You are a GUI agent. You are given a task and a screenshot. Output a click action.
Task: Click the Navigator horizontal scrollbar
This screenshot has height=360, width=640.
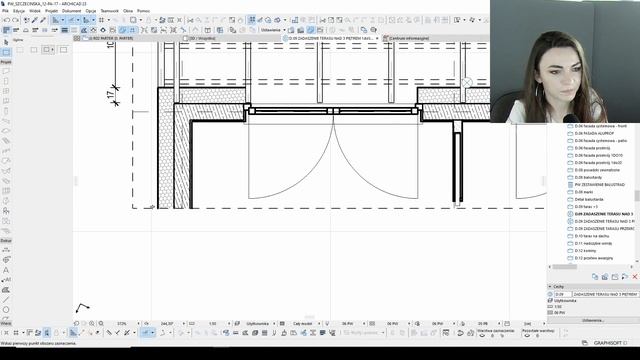(x=564, y=267)
